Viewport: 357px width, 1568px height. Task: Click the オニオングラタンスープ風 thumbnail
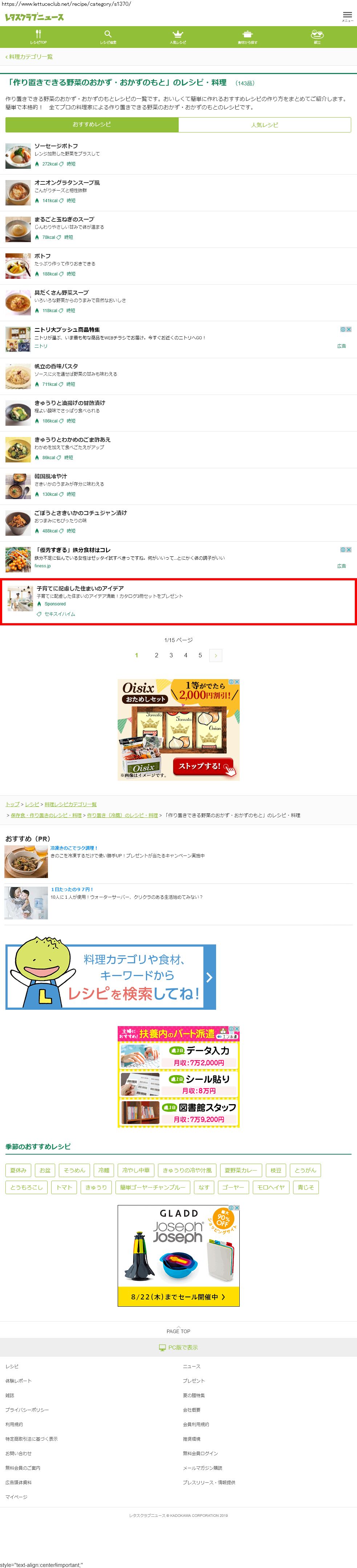(18, 193)
